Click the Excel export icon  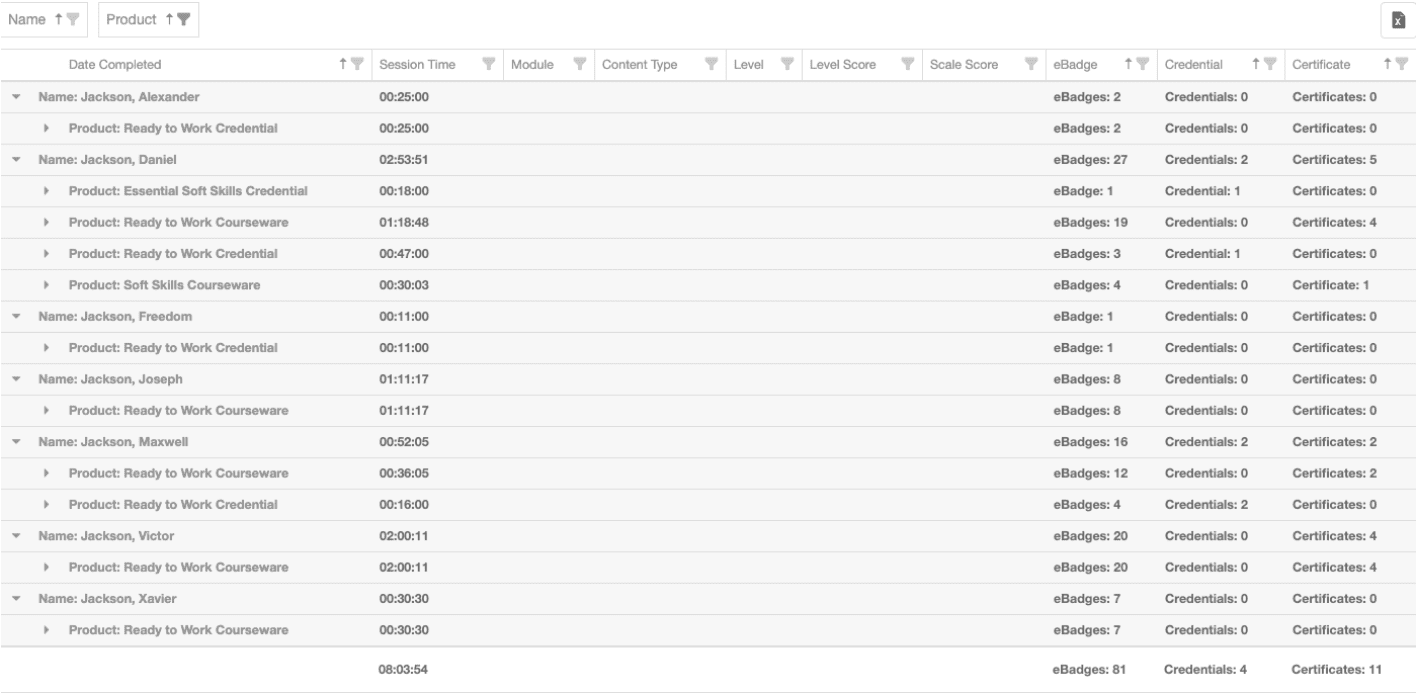pyautogui.click(x=1397, y=21)
